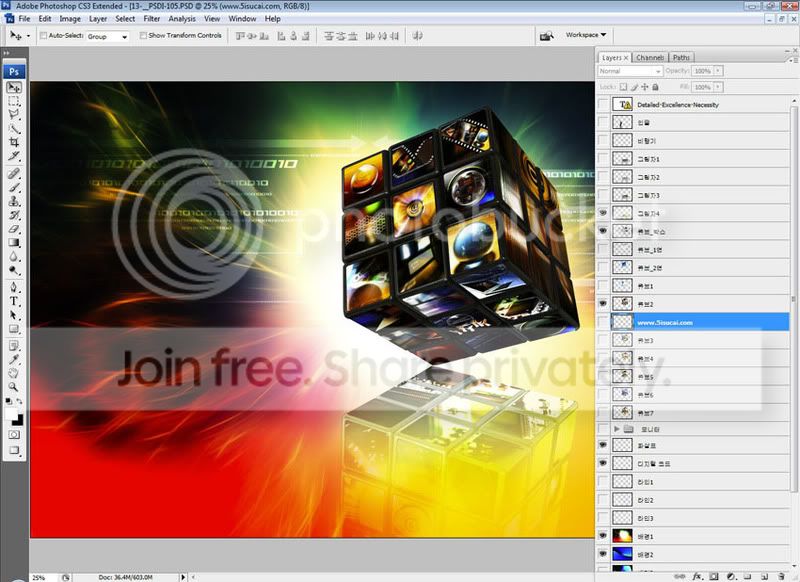Viewport: 800px width, 582px height.
Task: Hide the 화살표 layer eye
Action: pos(603,445)
